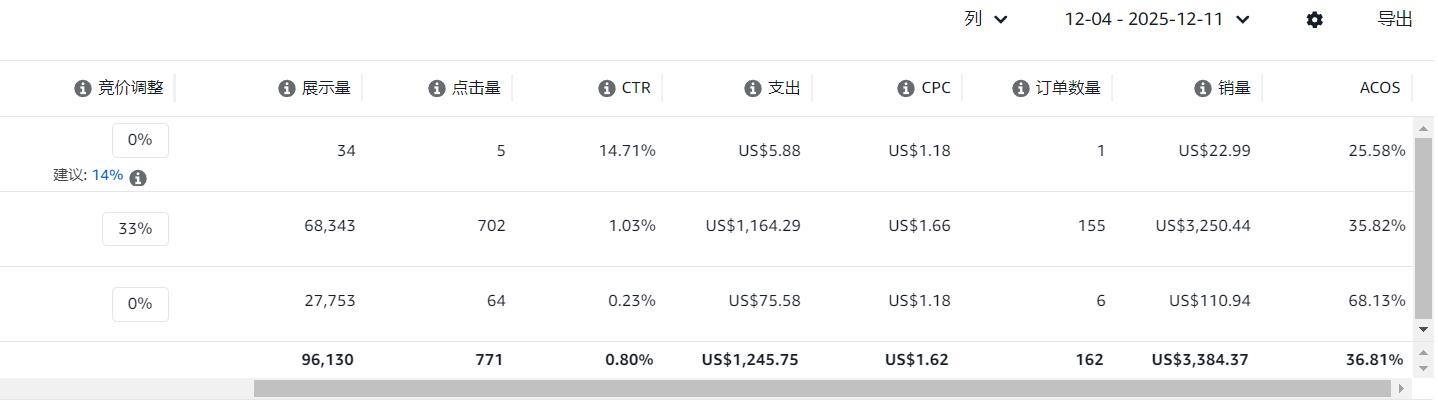Click the first row 0% bid adjustment field
This screenshot has height=417, width=1438.
[140, 141]
